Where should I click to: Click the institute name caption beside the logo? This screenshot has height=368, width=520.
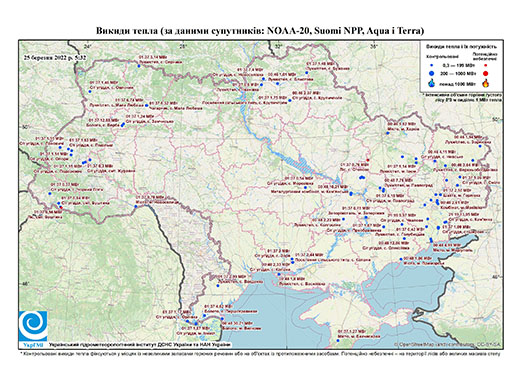coord(139,345)
